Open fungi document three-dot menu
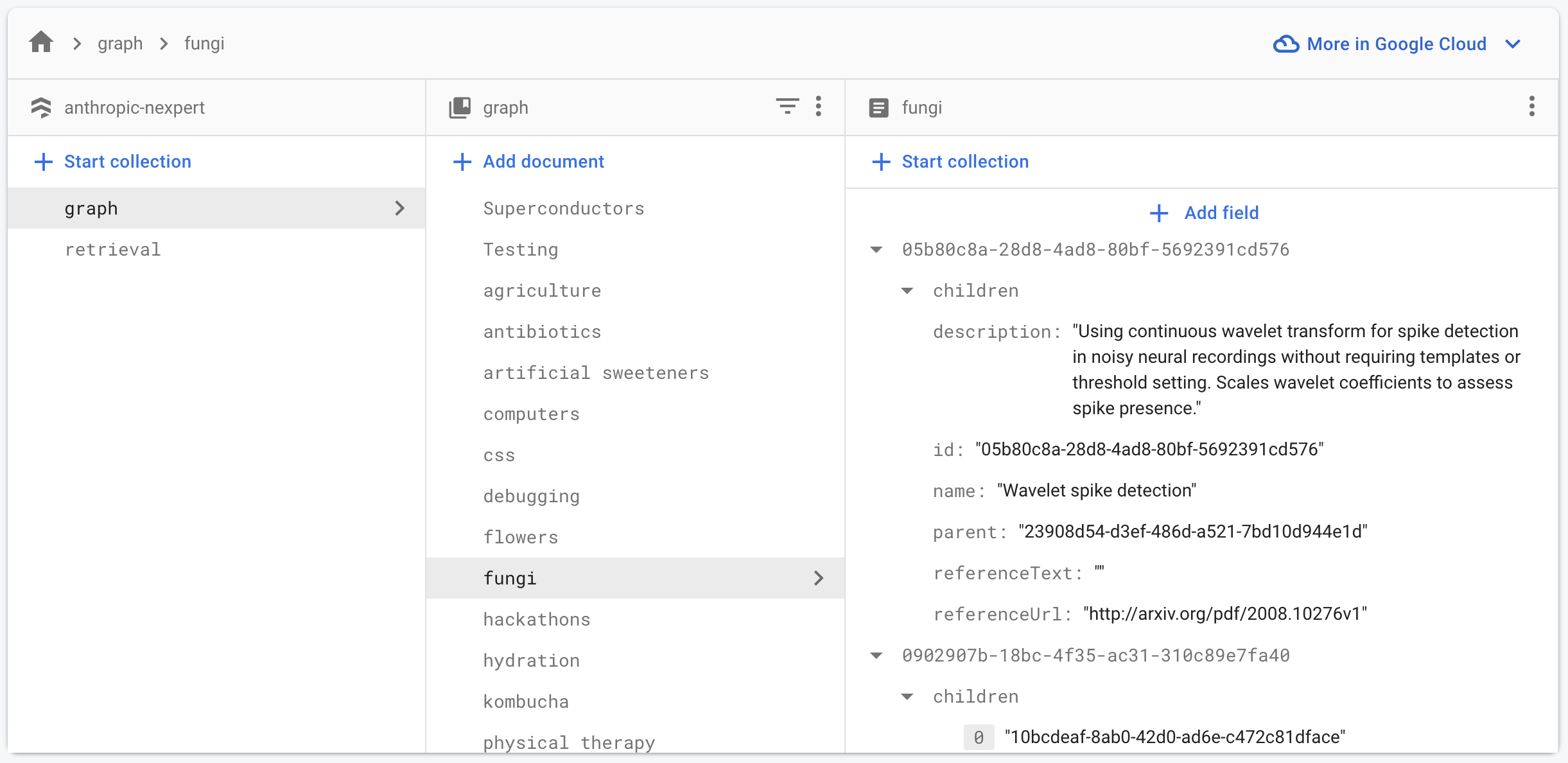Image resolution: width=1568 pixels, height=763 pixels. pos(1531,107)
